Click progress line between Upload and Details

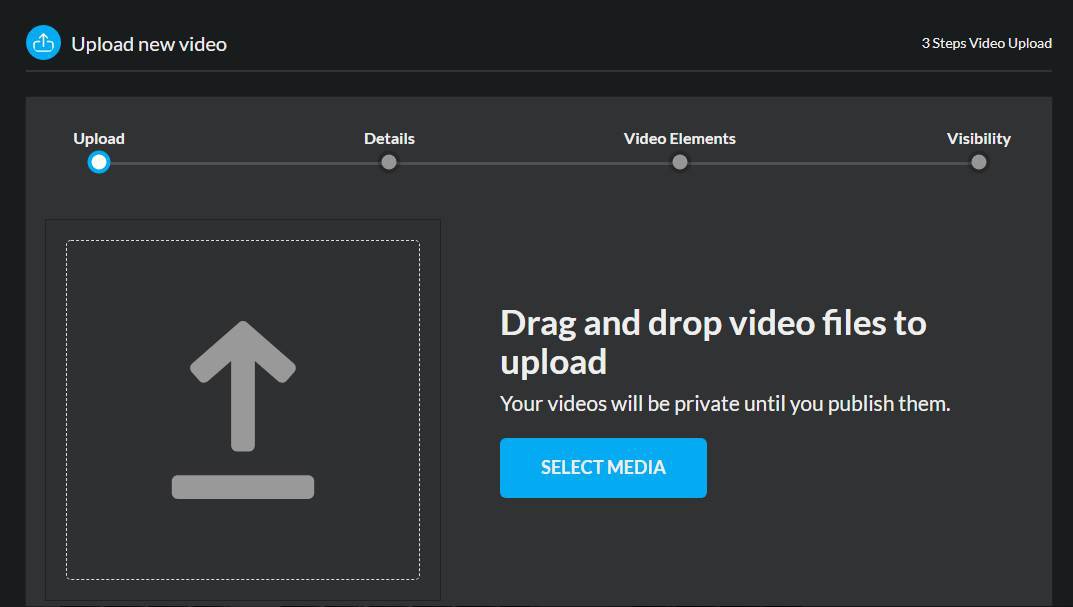click(243, 163)
